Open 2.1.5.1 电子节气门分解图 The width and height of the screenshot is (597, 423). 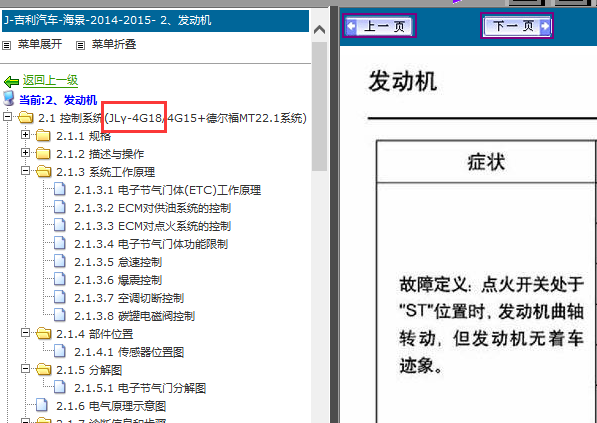coord(140,388)
